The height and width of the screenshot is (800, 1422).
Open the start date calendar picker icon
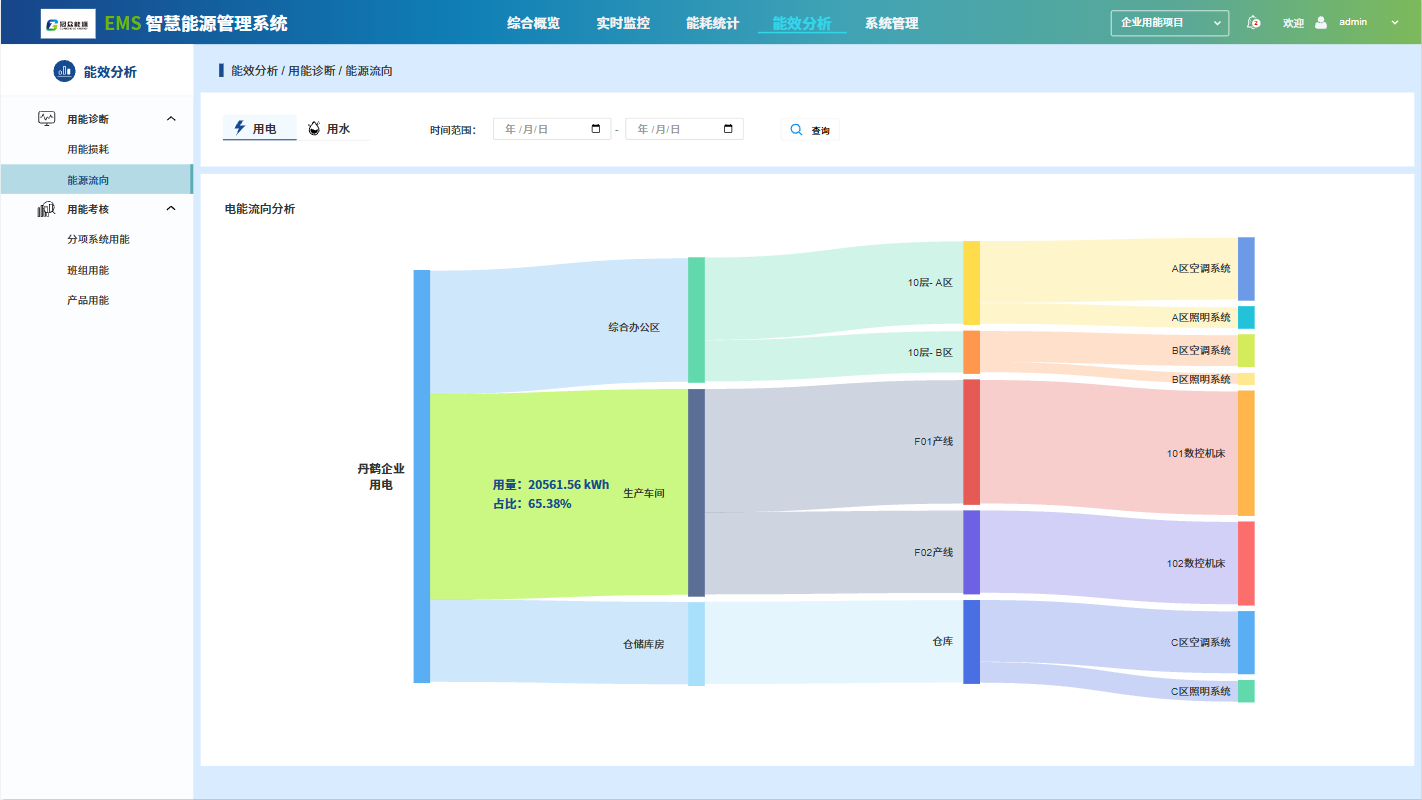pos(596,129)
